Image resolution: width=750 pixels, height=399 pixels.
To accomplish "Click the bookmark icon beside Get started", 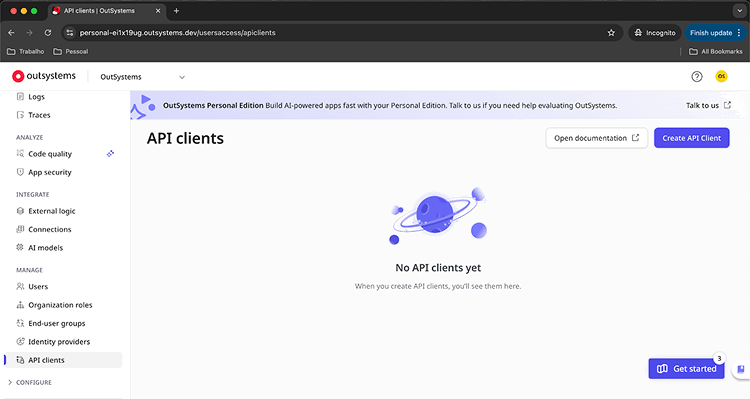I will click(740, 369).
